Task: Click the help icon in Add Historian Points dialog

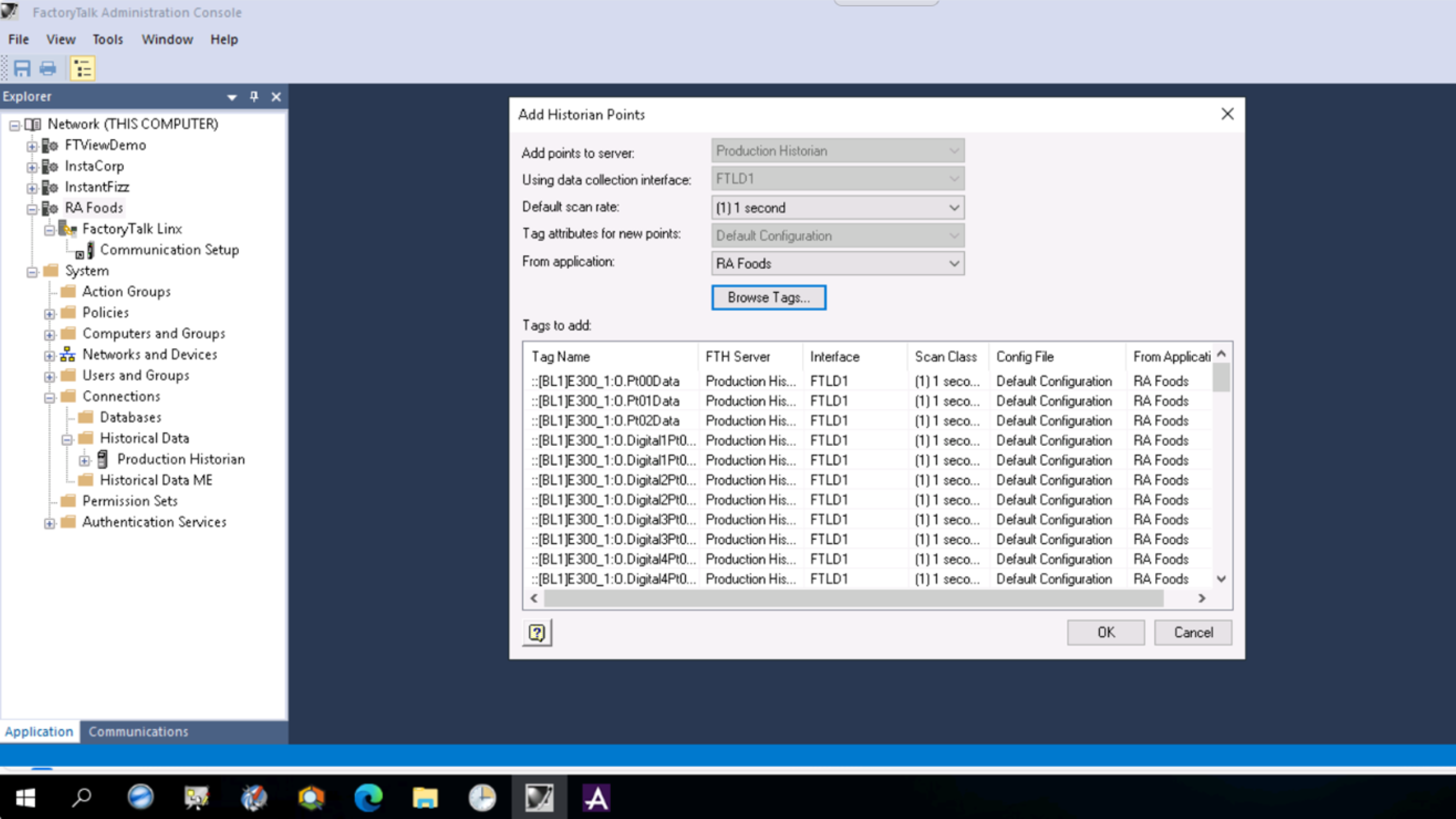Action: tap(537, 633)
